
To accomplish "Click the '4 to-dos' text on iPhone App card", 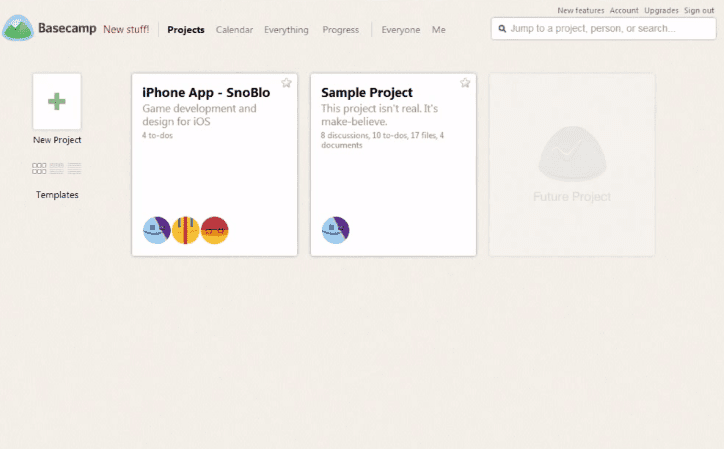I will (157, 135).
